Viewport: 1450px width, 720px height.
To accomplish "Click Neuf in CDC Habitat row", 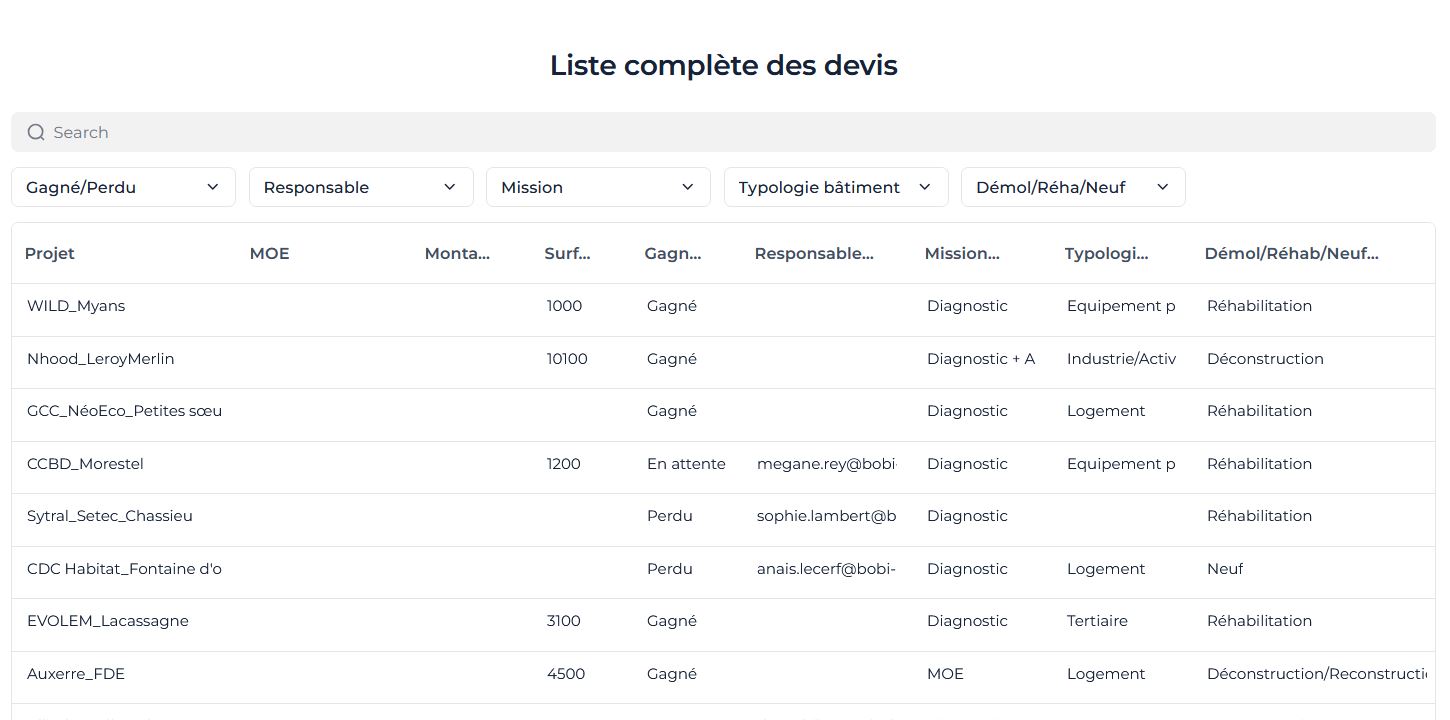I will click(1225, 569).
